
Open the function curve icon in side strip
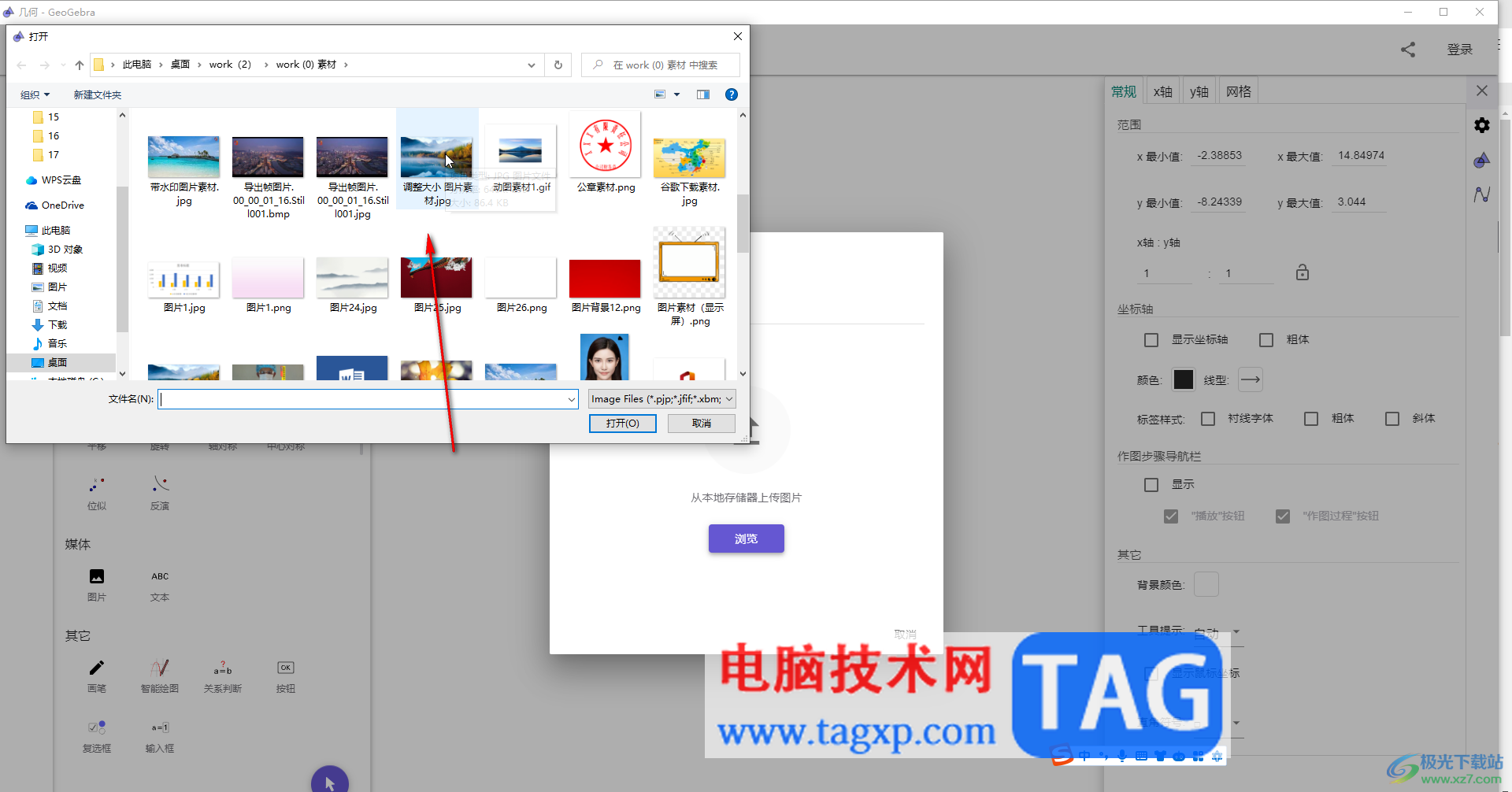[1482, 194]
